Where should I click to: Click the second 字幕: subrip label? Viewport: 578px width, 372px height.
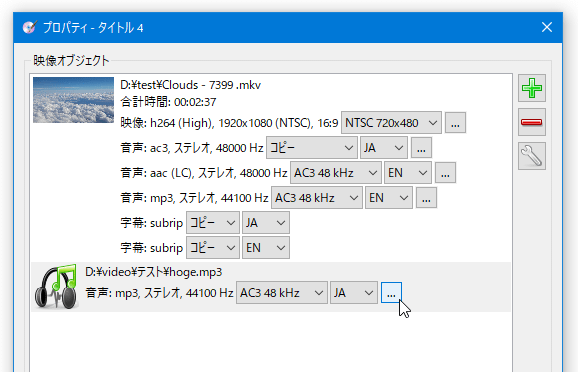pyautogui.click(x=152, y=248)
